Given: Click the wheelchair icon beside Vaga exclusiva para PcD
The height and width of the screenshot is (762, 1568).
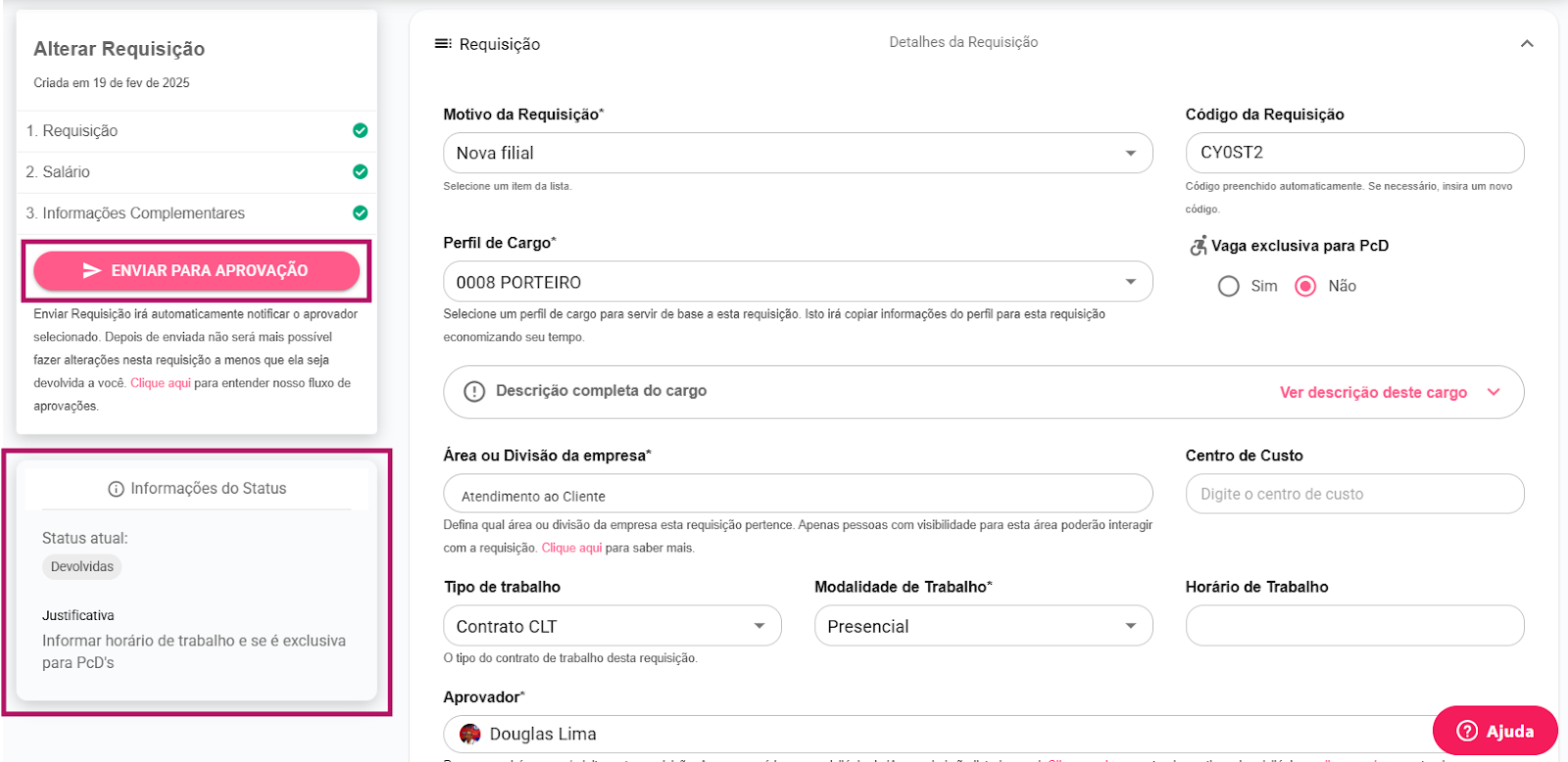Looking at the screenshot, I should (x=1198, y=246).
